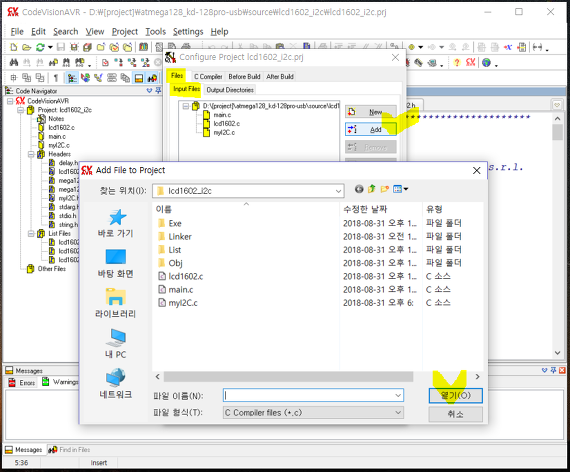Click New button in Configure Project
570x472 pixels.
370,112
